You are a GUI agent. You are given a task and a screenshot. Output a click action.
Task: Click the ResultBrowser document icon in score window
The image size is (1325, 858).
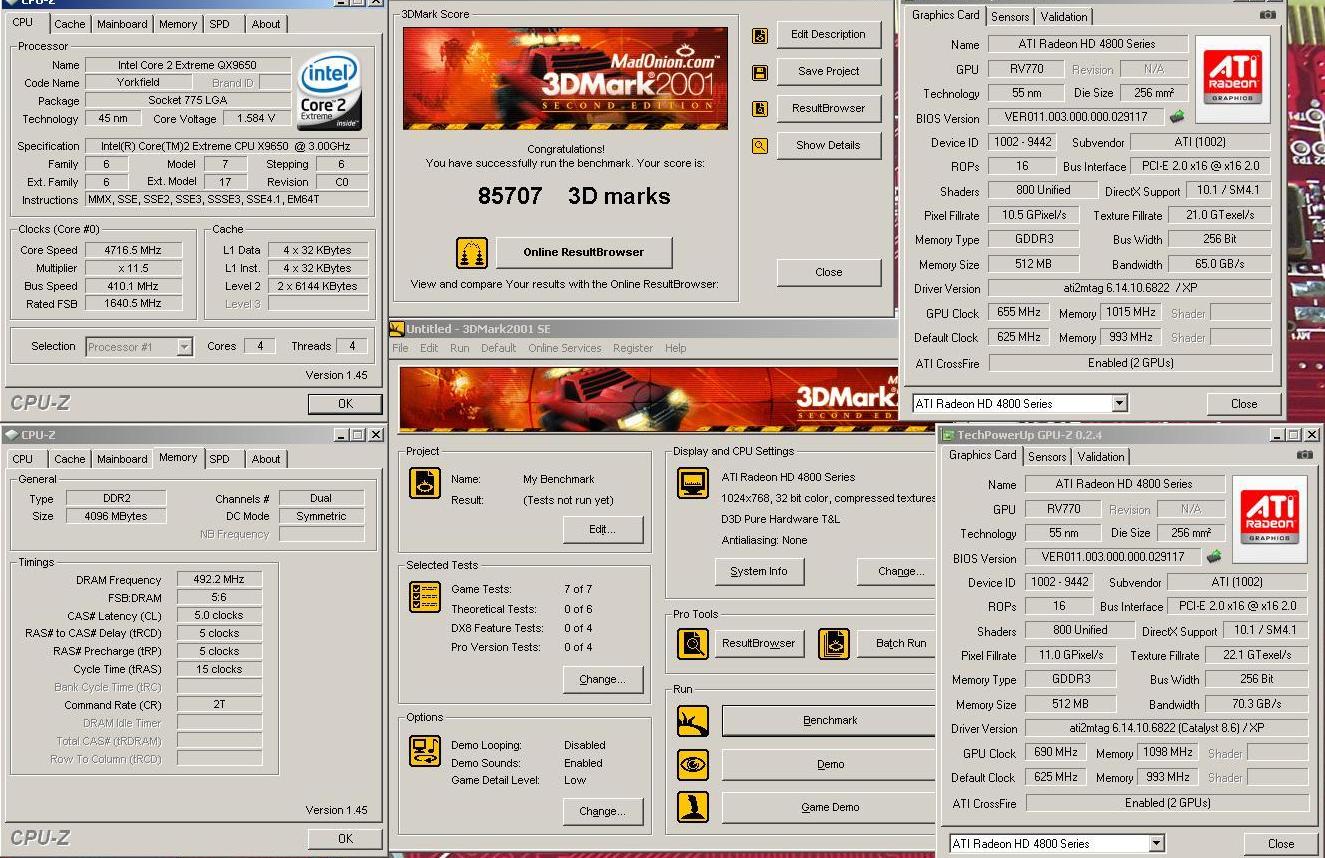760,109
